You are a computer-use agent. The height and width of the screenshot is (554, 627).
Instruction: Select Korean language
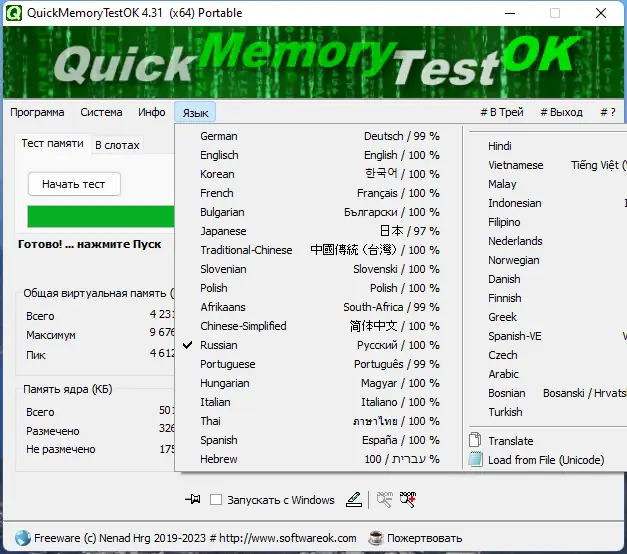coord(319,174)
